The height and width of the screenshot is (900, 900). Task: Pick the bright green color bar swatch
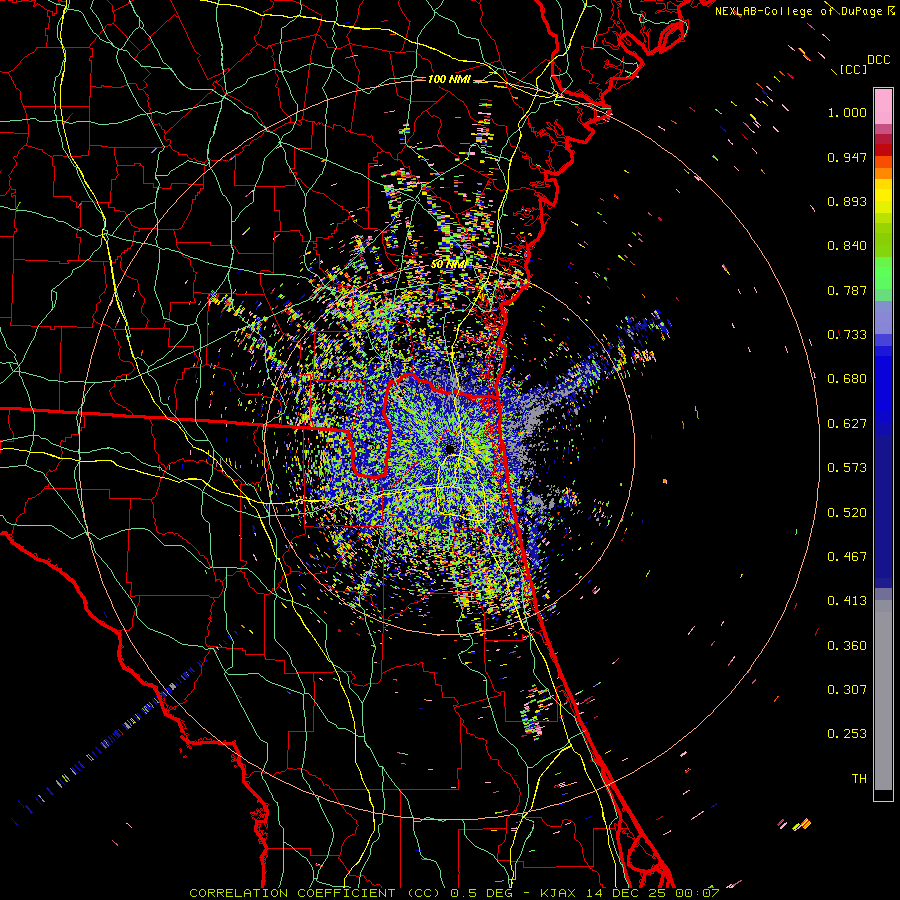tap(883, 273)
